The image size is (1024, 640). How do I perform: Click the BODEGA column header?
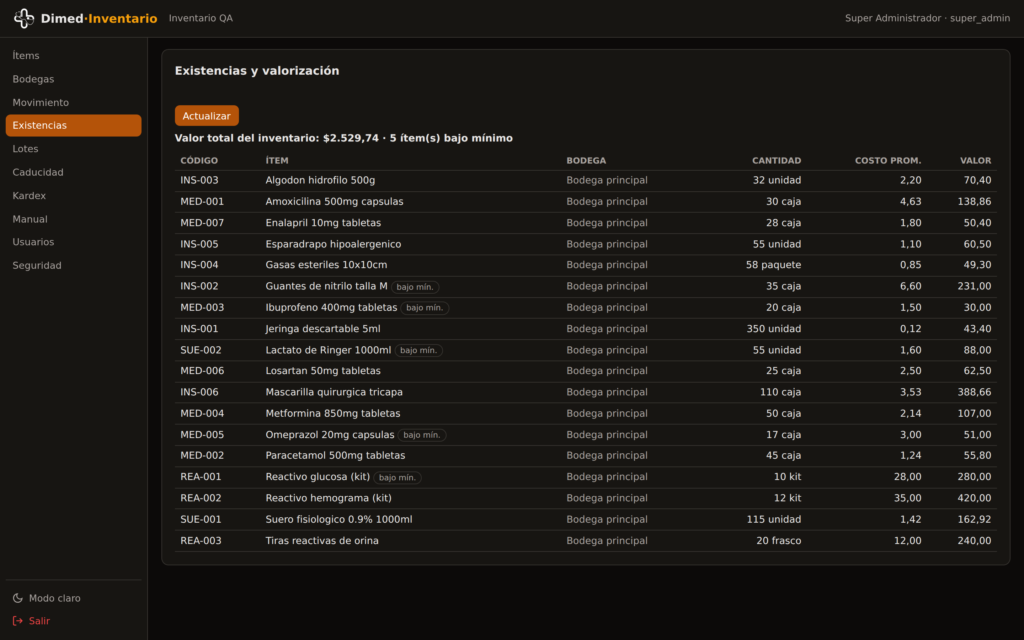586,161
